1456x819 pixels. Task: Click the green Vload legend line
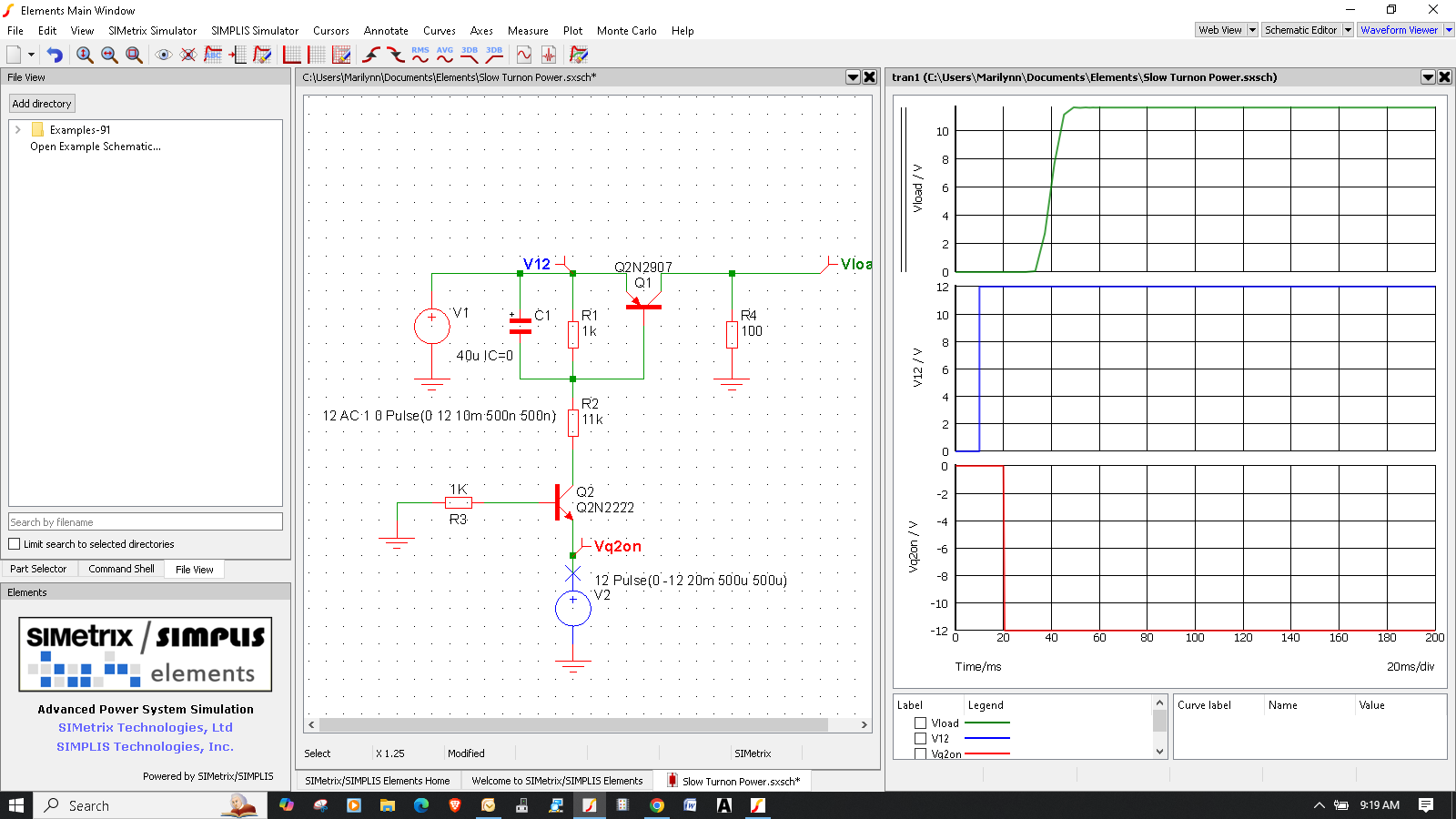click(x=987, y=723)
